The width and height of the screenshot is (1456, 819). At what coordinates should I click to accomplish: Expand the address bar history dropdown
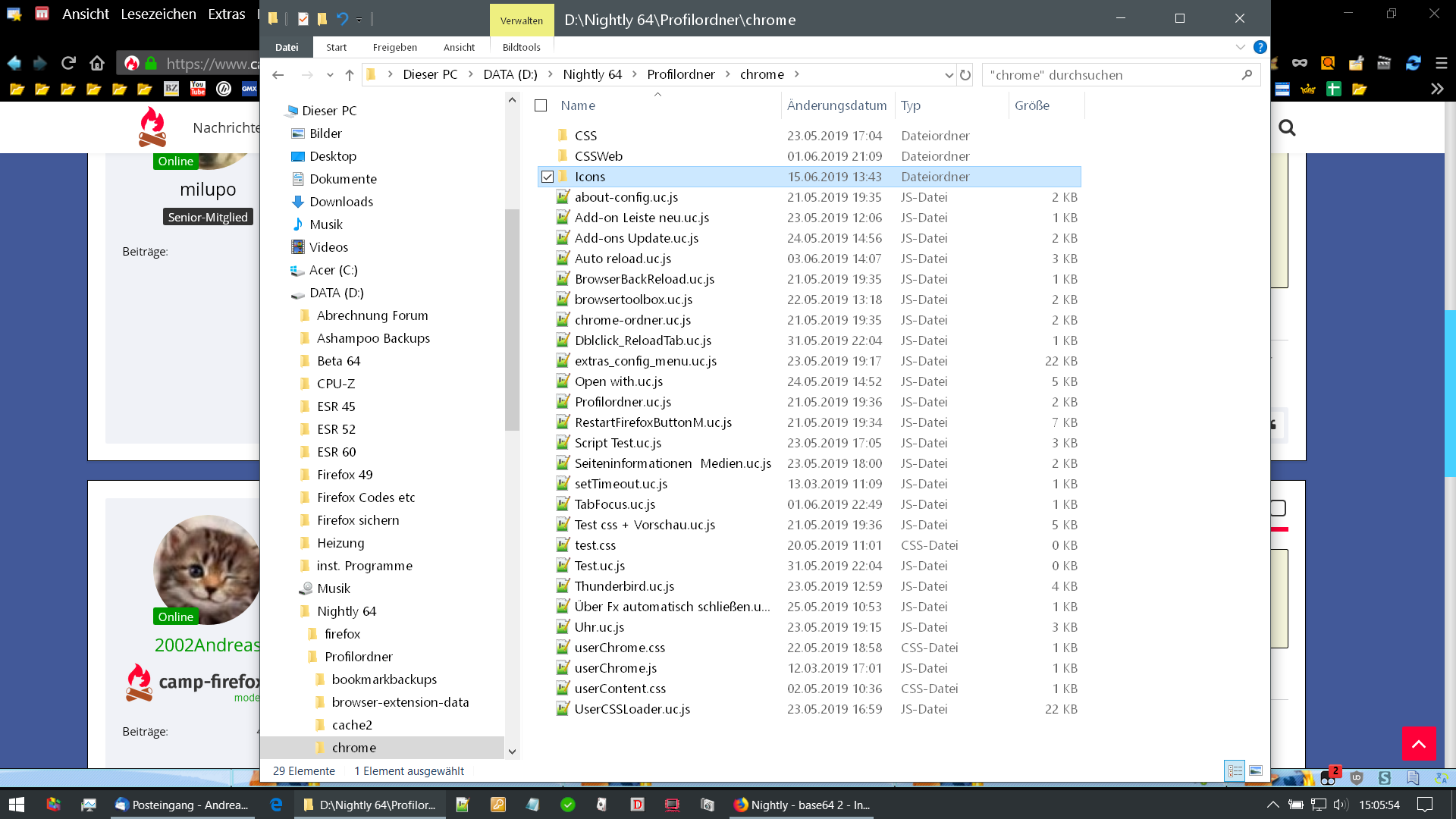[x=949, y=74]
